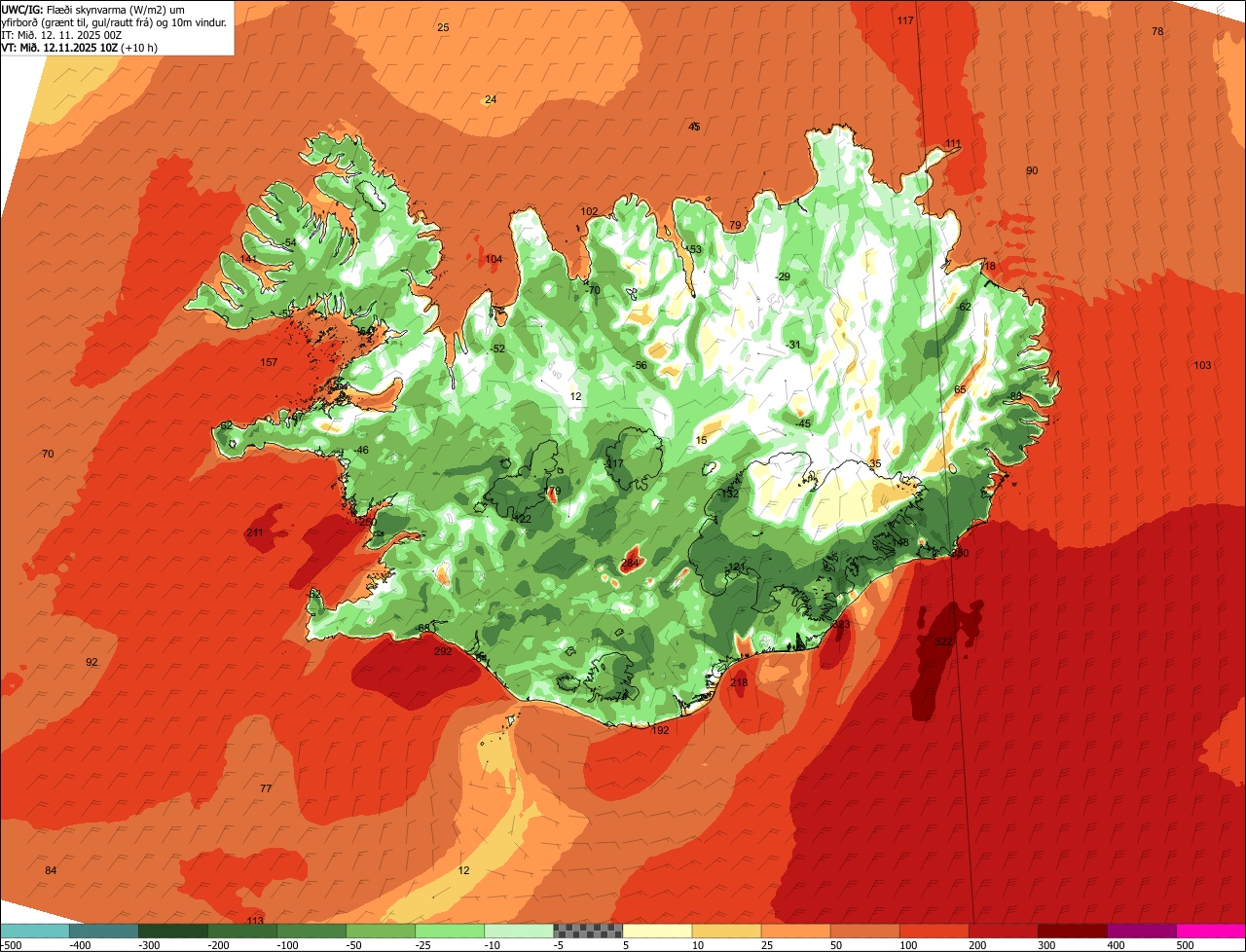Click the 'VT: Mið. 12.11.2025 10Z (+10 h)' line
The height and width of the screenshot is (952, 1246).
pos(80,47)
